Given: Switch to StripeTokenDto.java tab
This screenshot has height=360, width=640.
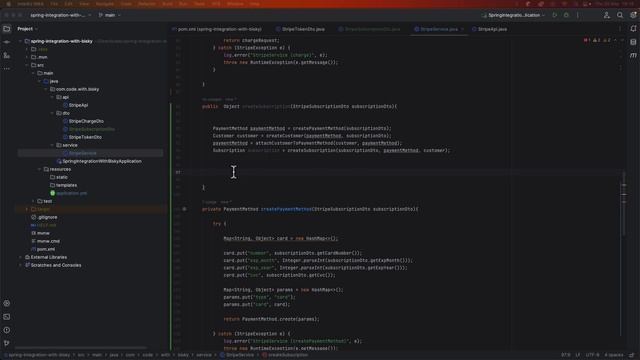Looking at the screenshot, I should click(300, 29).
